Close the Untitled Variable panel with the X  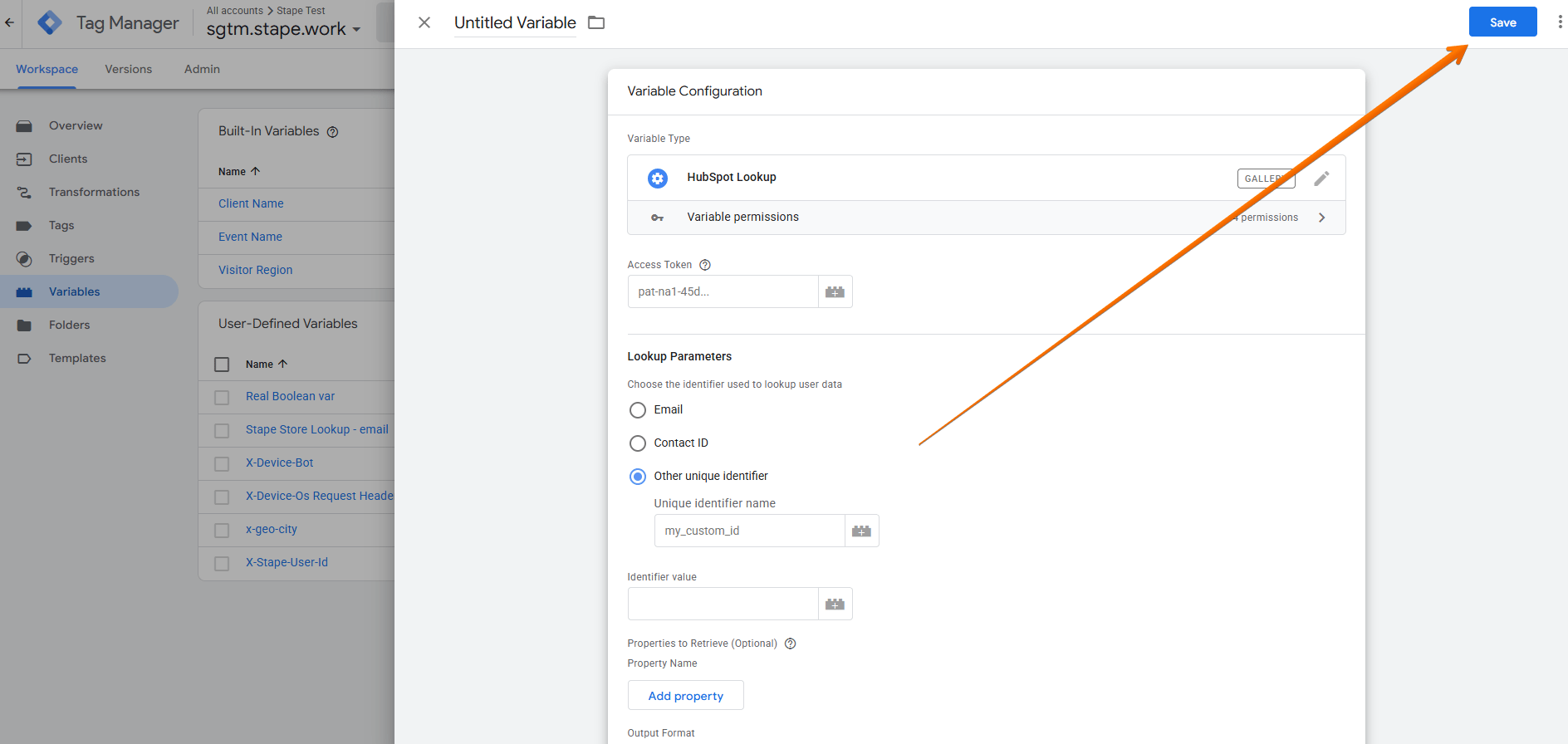(x=424, y=22)
